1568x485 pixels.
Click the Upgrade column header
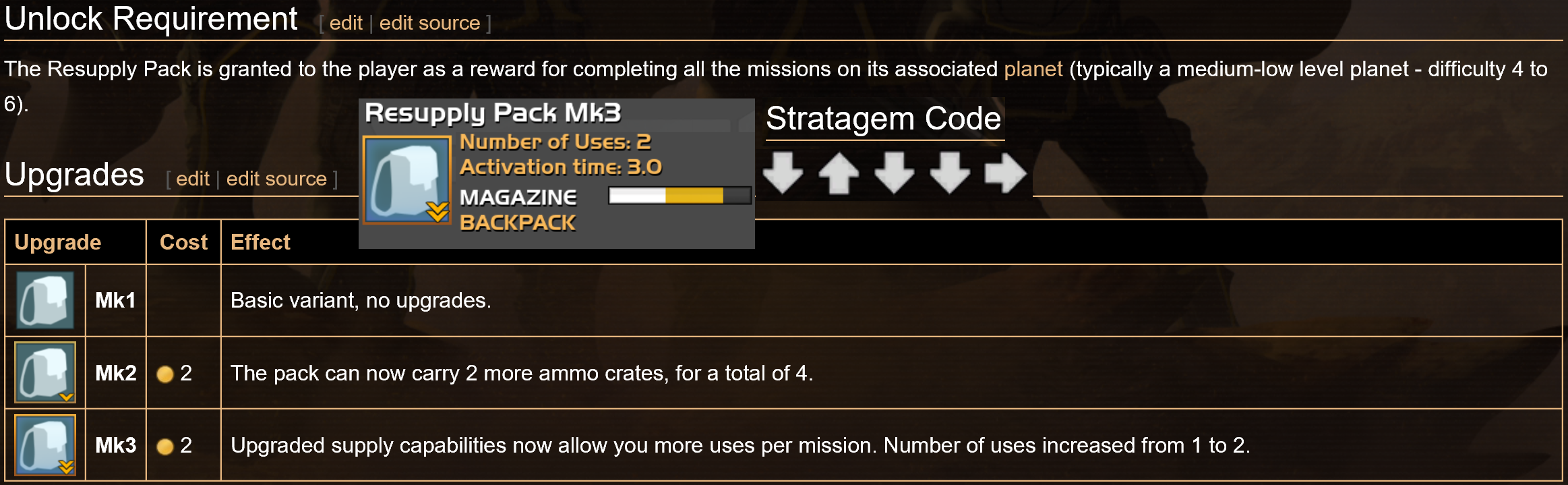click(58, 242)
